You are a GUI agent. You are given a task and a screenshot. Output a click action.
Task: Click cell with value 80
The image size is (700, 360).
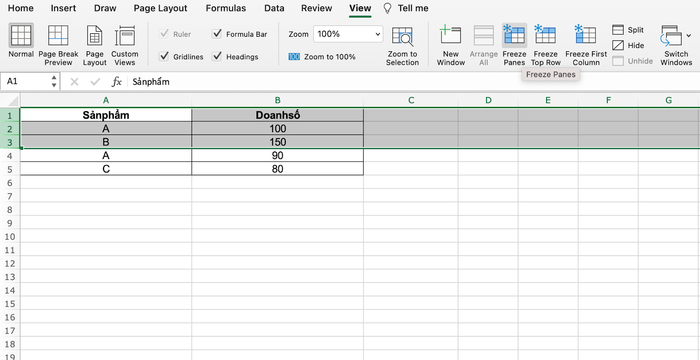tap(278, 169)
